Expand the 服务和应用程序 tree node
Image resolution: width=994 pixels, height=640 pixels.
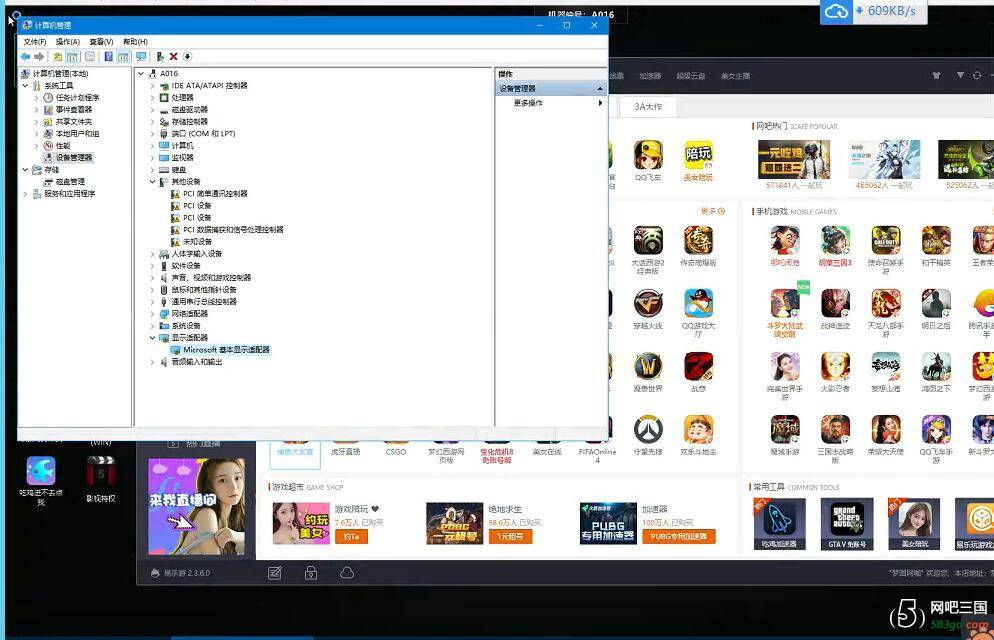(25, 194)
